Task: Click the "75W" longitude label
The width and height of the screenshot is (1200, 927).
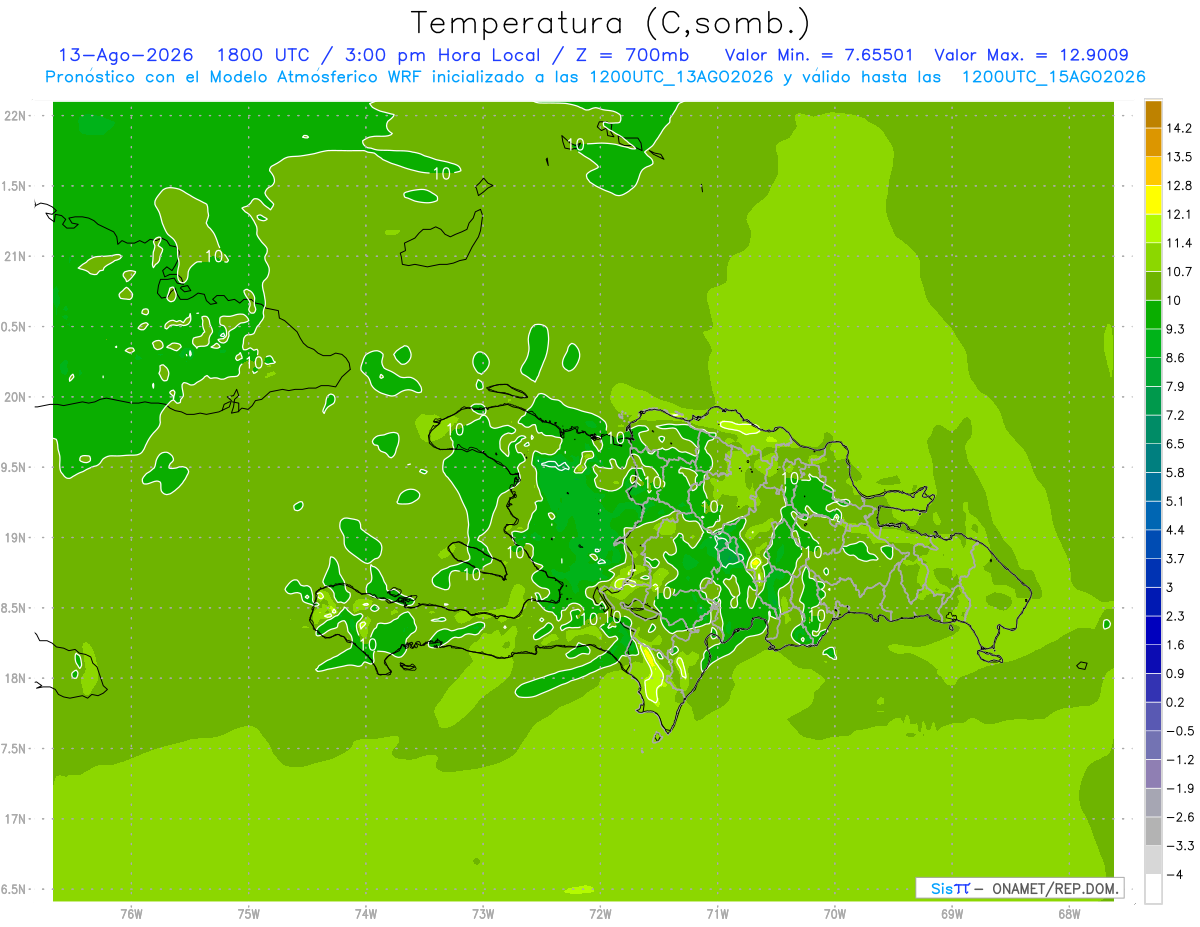Action: (248, 914)
